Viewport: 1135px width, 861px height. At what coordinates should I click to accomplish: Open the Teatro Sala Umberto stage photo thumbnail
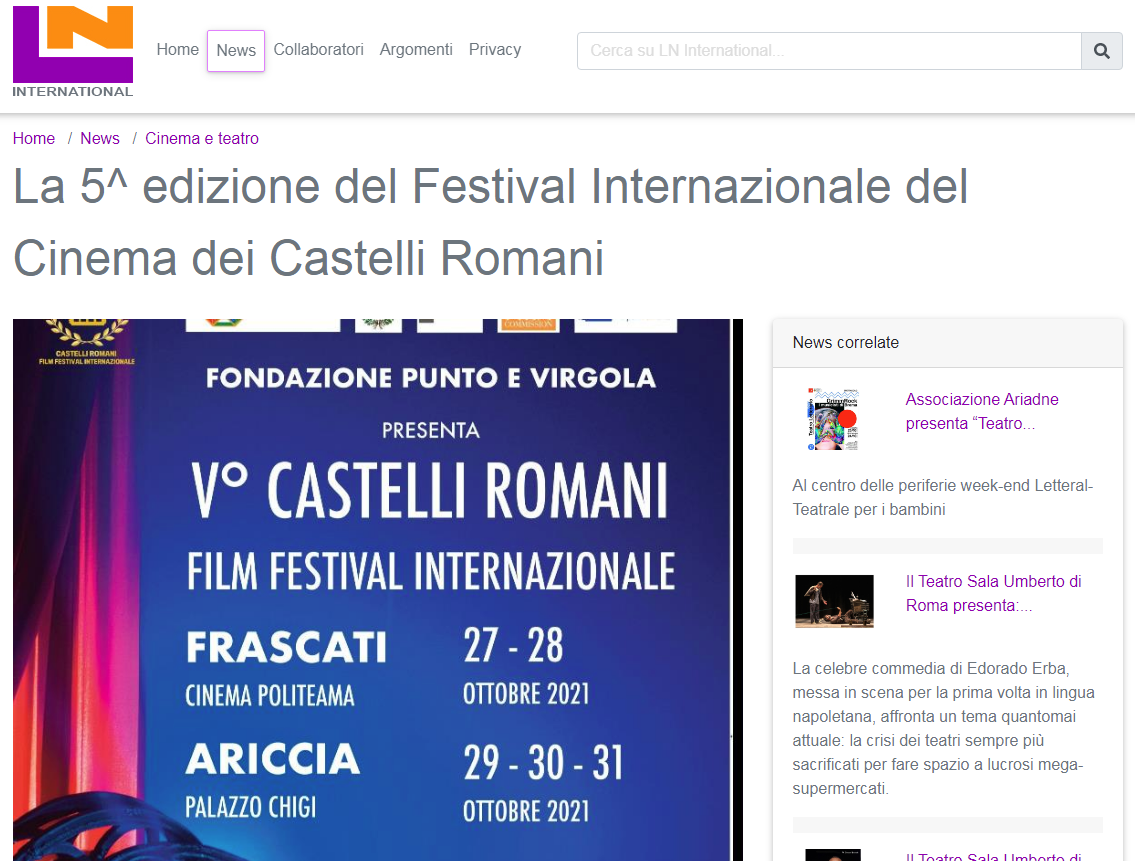[834, 600]
